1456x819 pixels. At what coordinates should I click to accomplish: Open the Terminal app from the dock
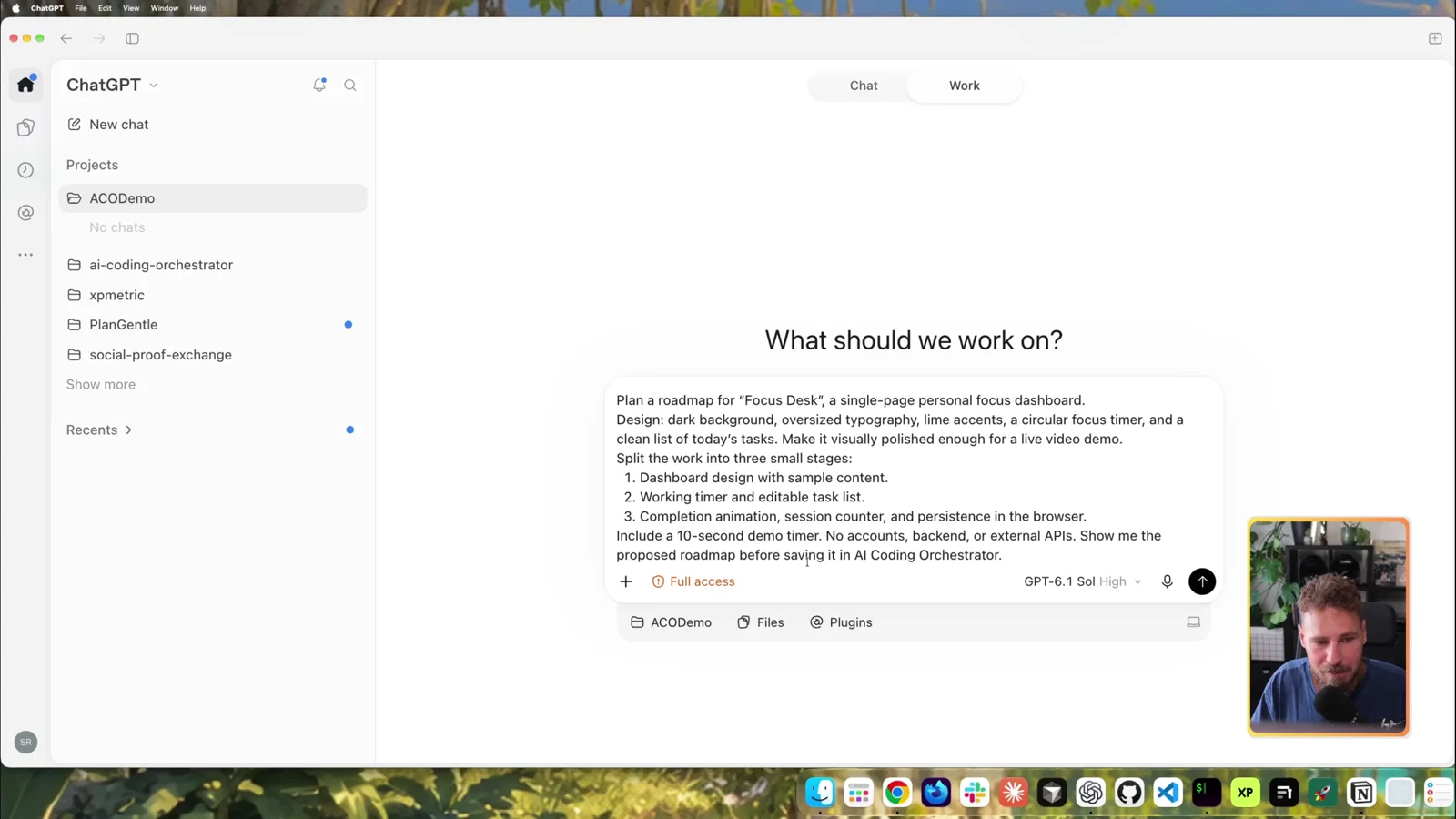click(1207, 793)
